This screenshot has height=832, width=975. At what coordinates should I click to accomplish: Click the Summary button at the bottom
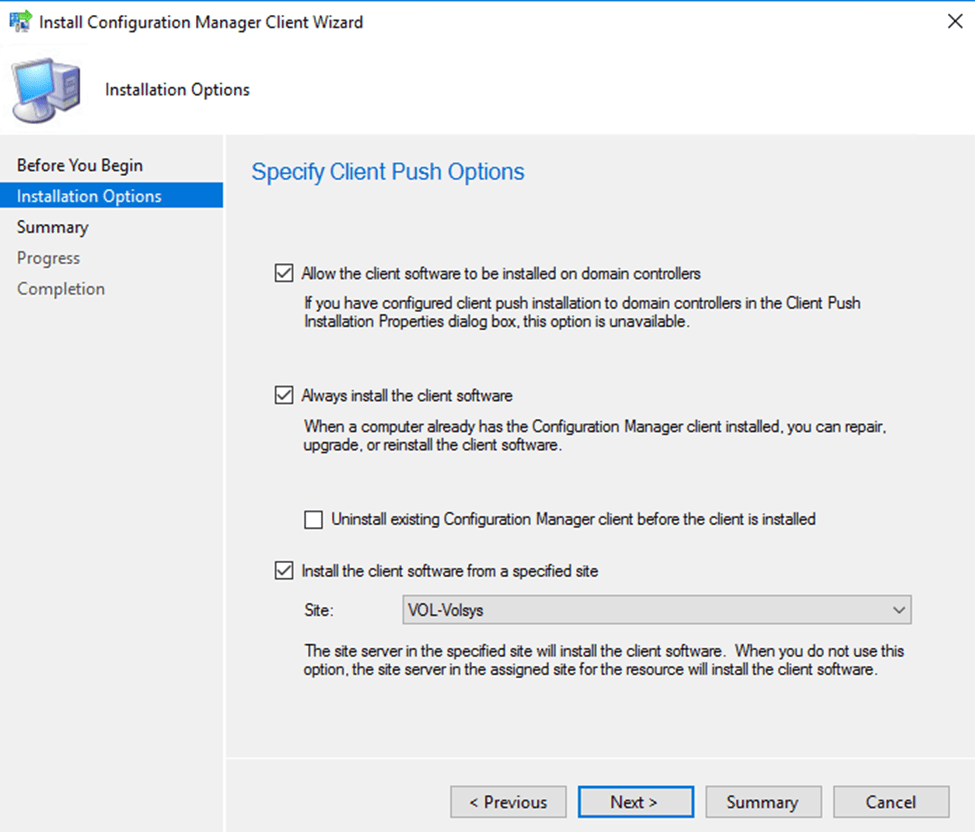[763, 802]
